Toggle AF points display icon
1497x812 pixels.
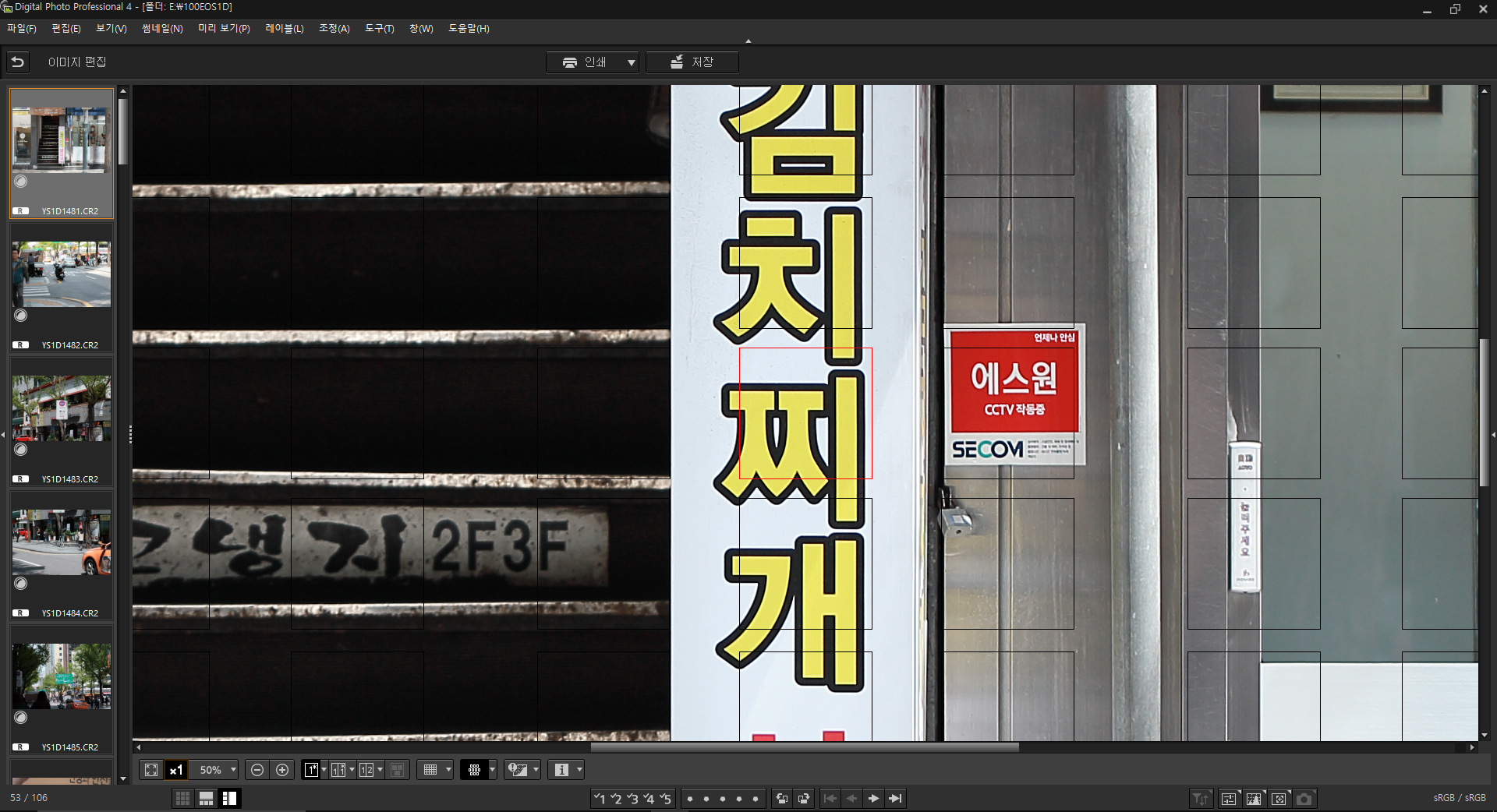(474, 770)
